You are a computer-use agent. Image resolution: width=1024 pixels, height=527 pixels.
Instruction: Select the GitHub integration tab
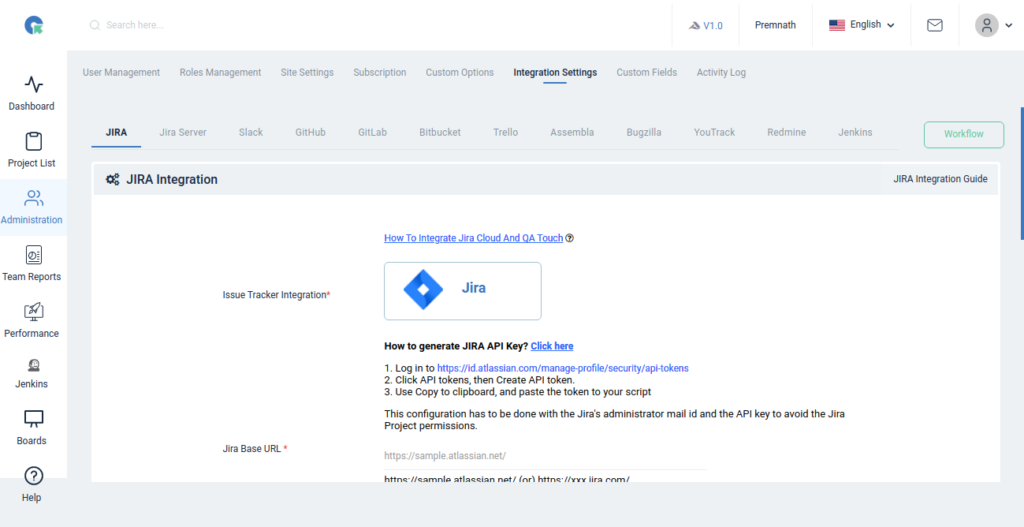point(310,132)
